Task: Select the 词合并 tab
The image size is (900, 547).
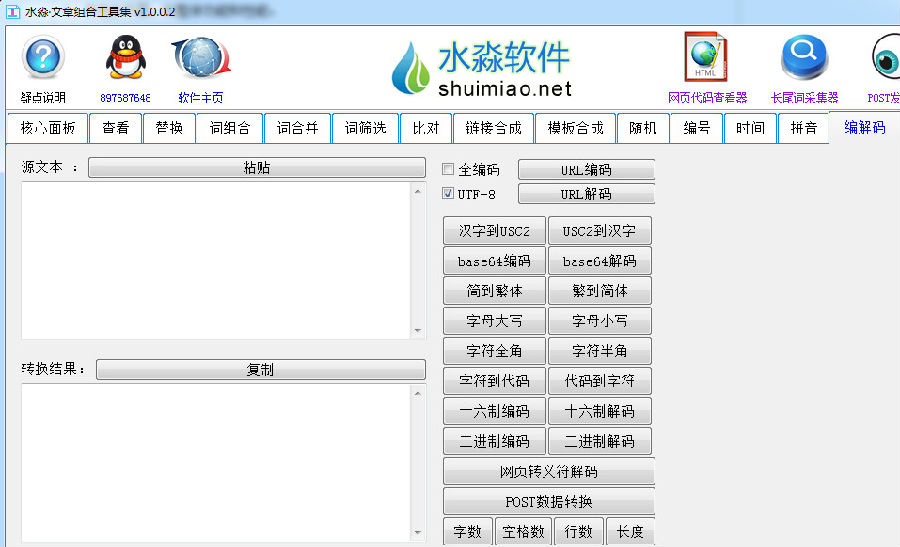Action: tap(297, 128)
